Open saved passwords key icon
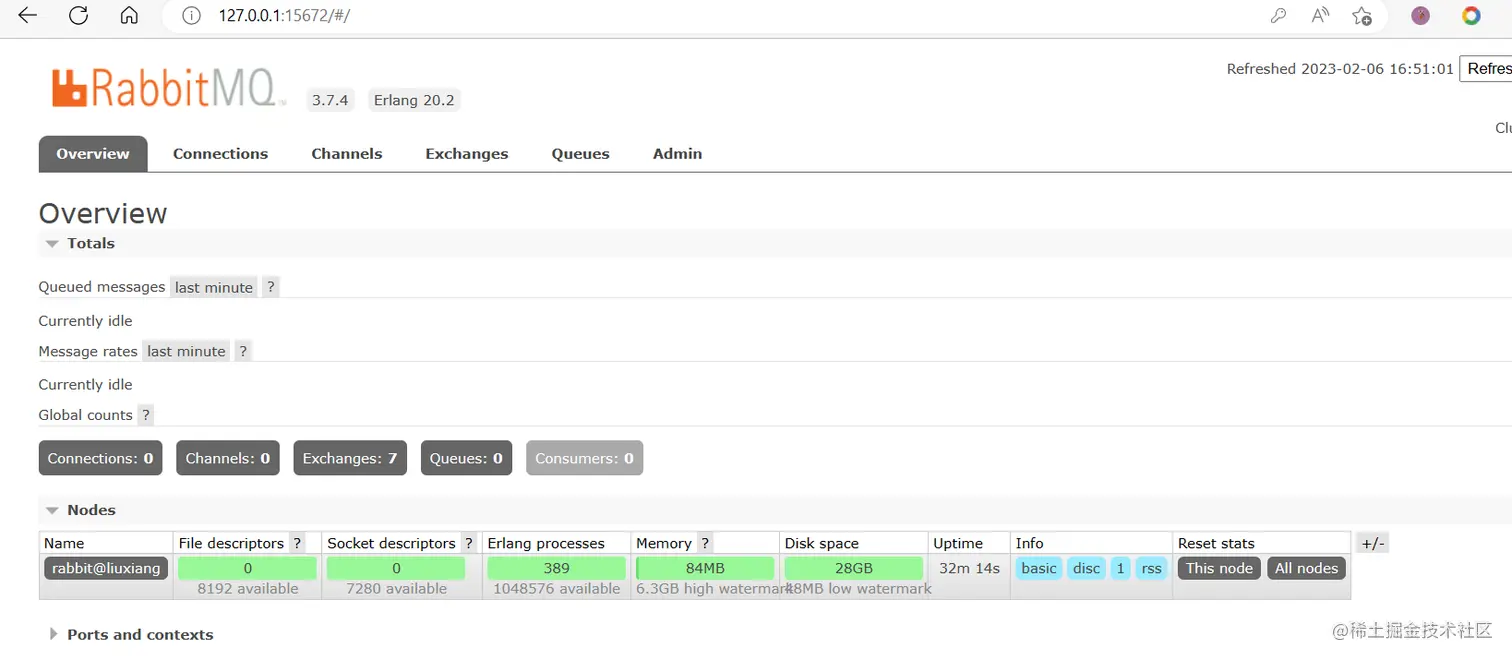The height and width of the screenshot is (660, 1512). tap(1278, 15)
